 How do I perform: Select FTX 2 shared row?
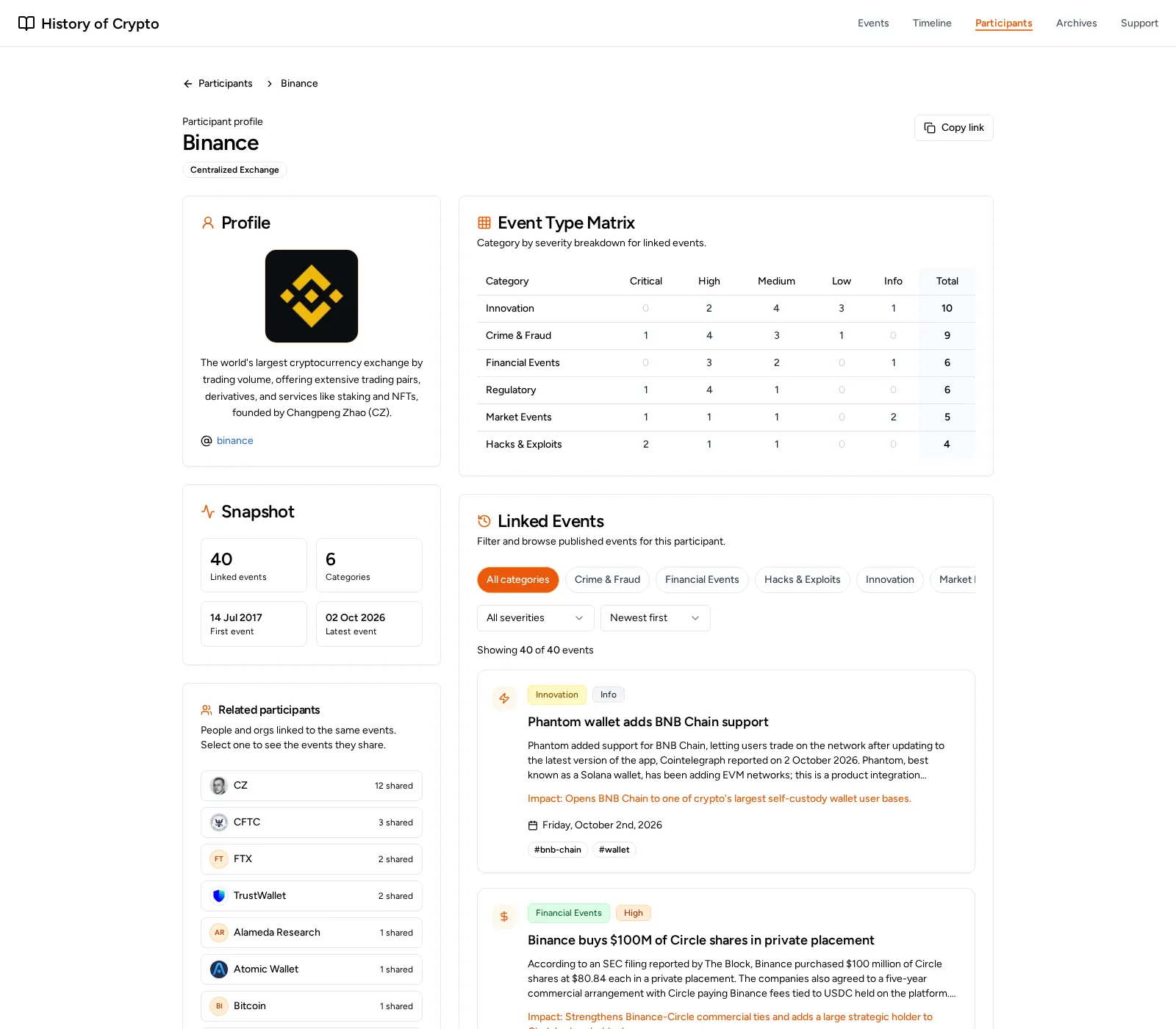[x=312, y=859]
